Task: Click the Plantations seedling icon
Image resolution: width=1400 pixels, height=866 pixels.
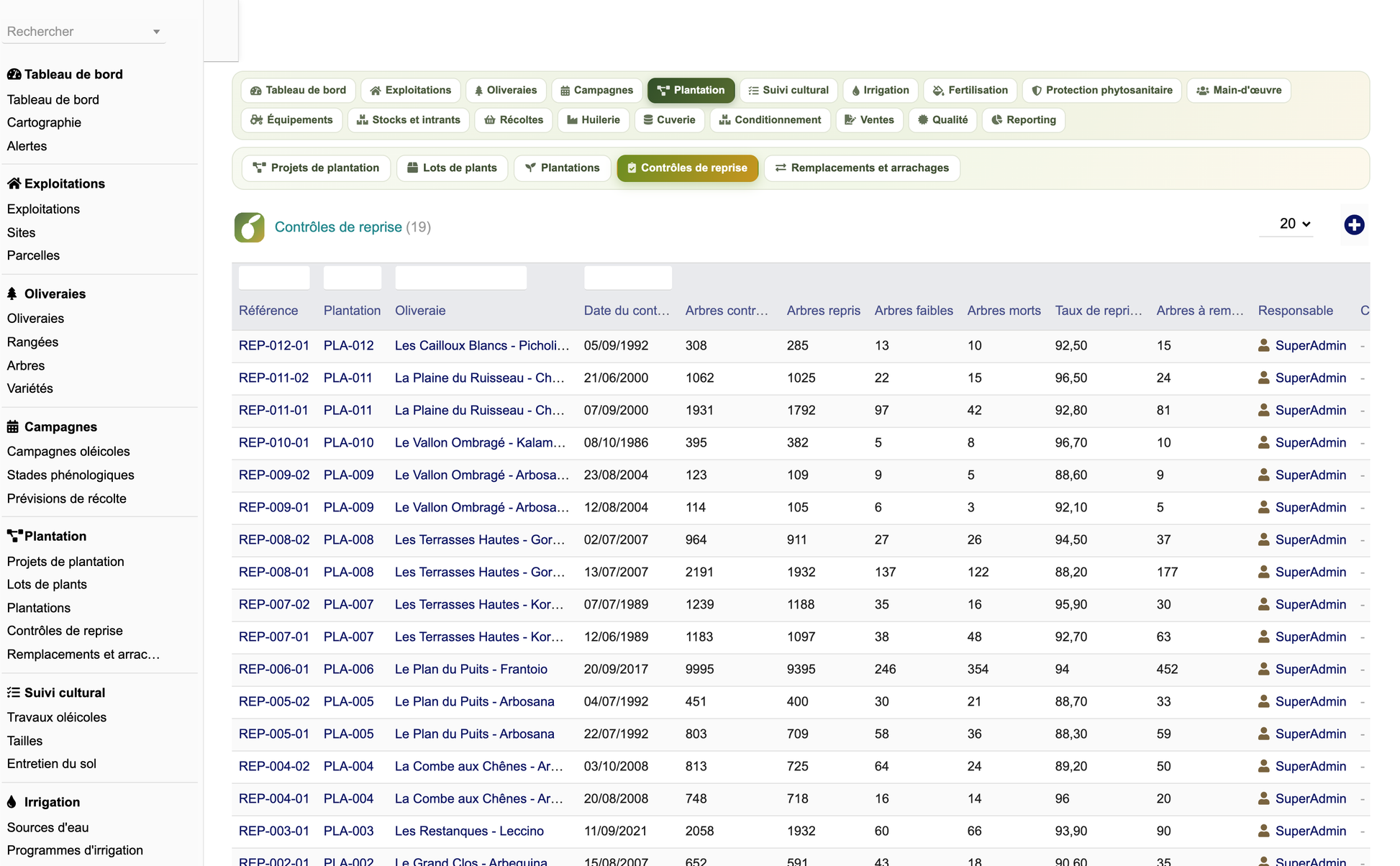Action: (530, 168)
